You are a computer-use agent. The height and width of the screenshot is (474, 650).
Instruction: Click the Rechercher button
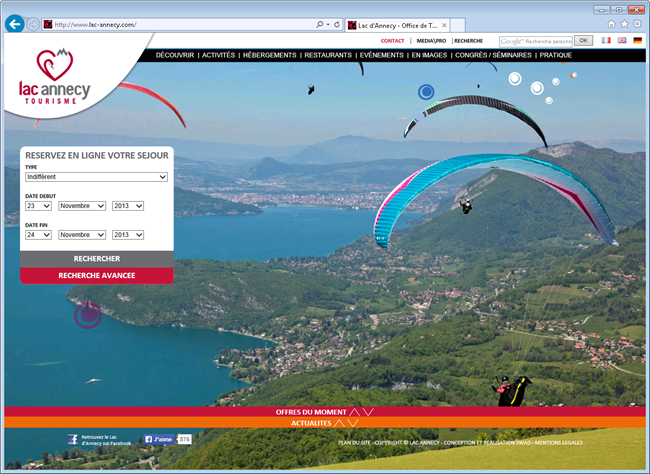coord(97,258)
